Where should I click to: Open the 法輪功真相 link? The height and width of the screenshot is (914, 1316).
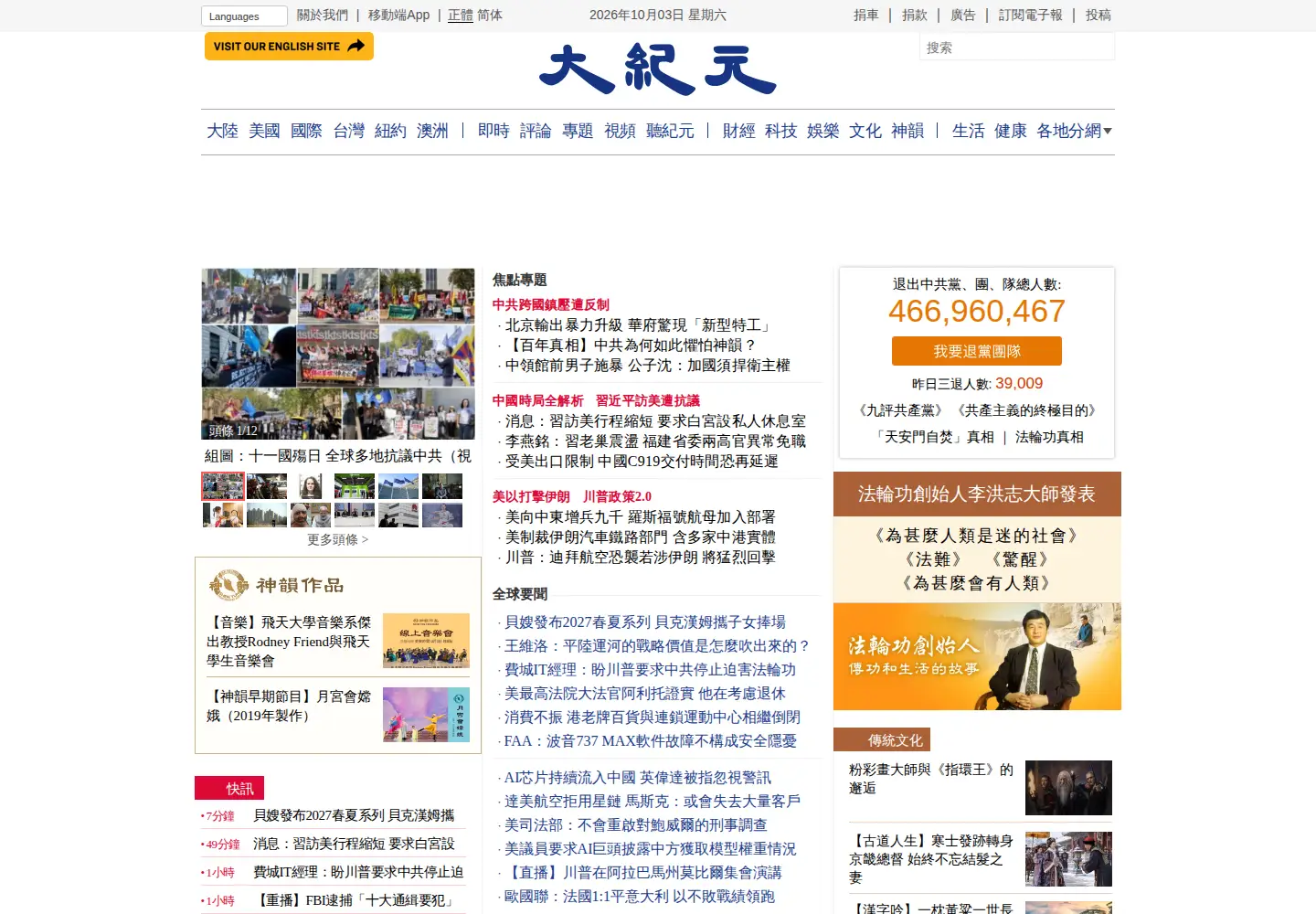[1049, 437]
